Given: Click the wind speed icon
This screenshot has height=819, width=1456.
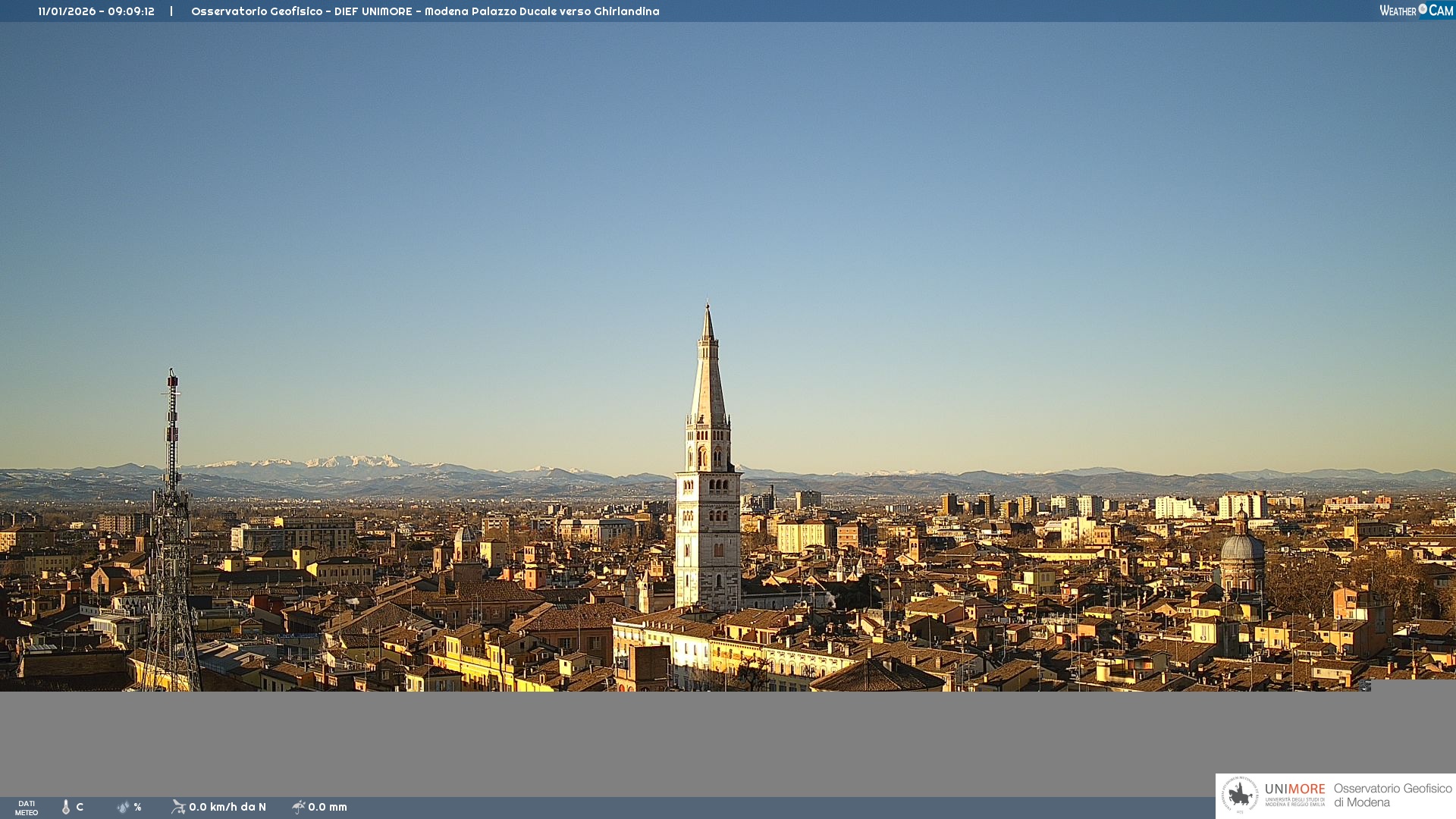Looking at the screenshot, I should (x=178, y=807).
